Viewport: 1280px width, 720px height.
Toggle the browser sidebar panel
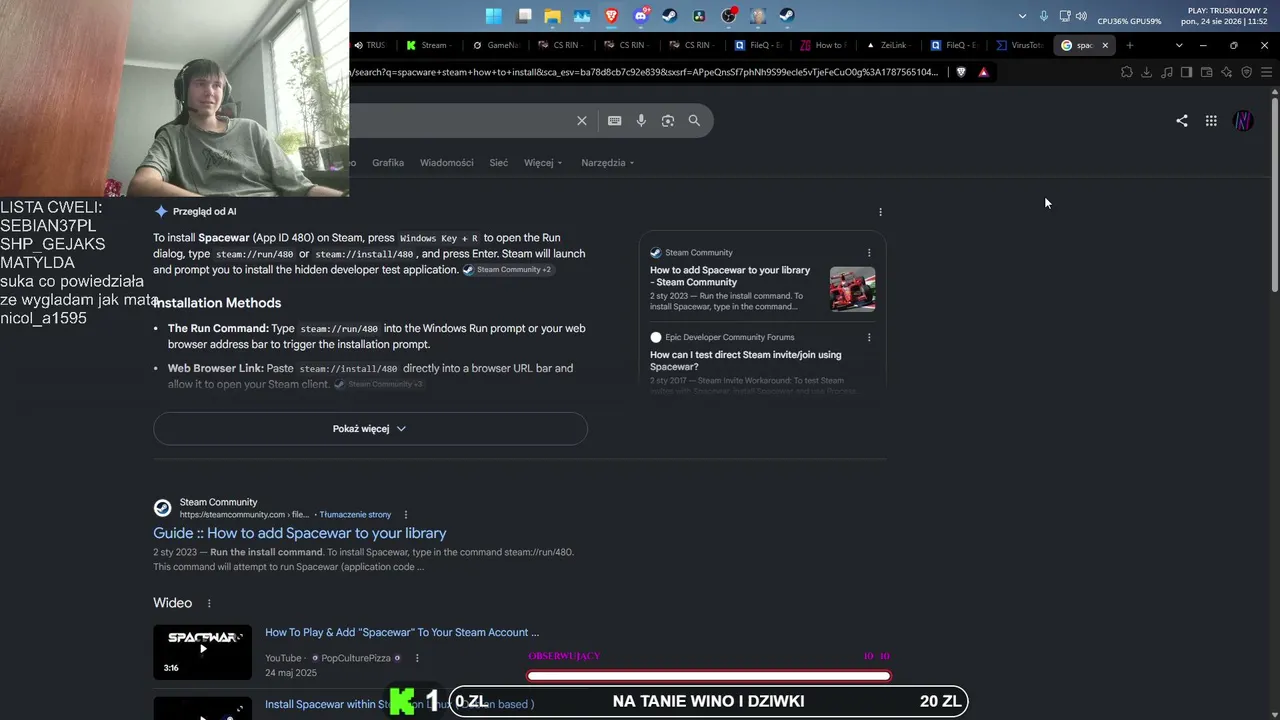[1187, 72]
